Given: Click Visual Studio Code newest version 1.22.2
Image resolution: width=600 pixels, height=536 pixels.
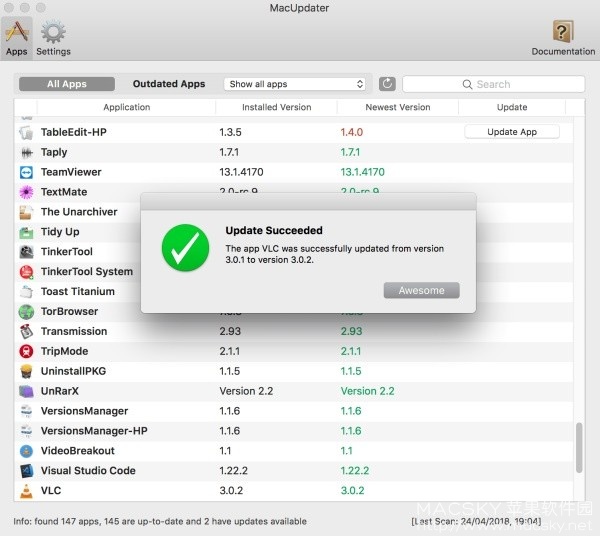Looking at the screenshot, I should (355, 471).
